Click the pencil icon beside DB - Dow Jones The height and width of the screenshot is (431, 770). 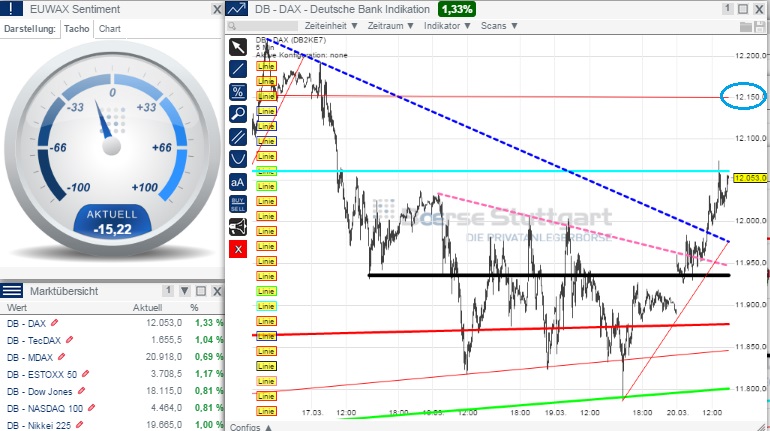tap(81, 391)
